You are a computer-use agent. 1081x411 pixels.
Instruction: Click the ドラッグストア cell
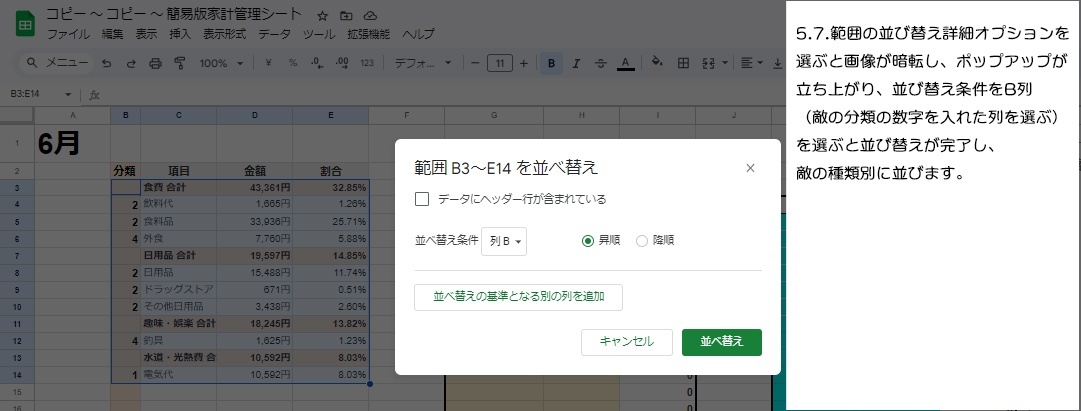[179, 289]
